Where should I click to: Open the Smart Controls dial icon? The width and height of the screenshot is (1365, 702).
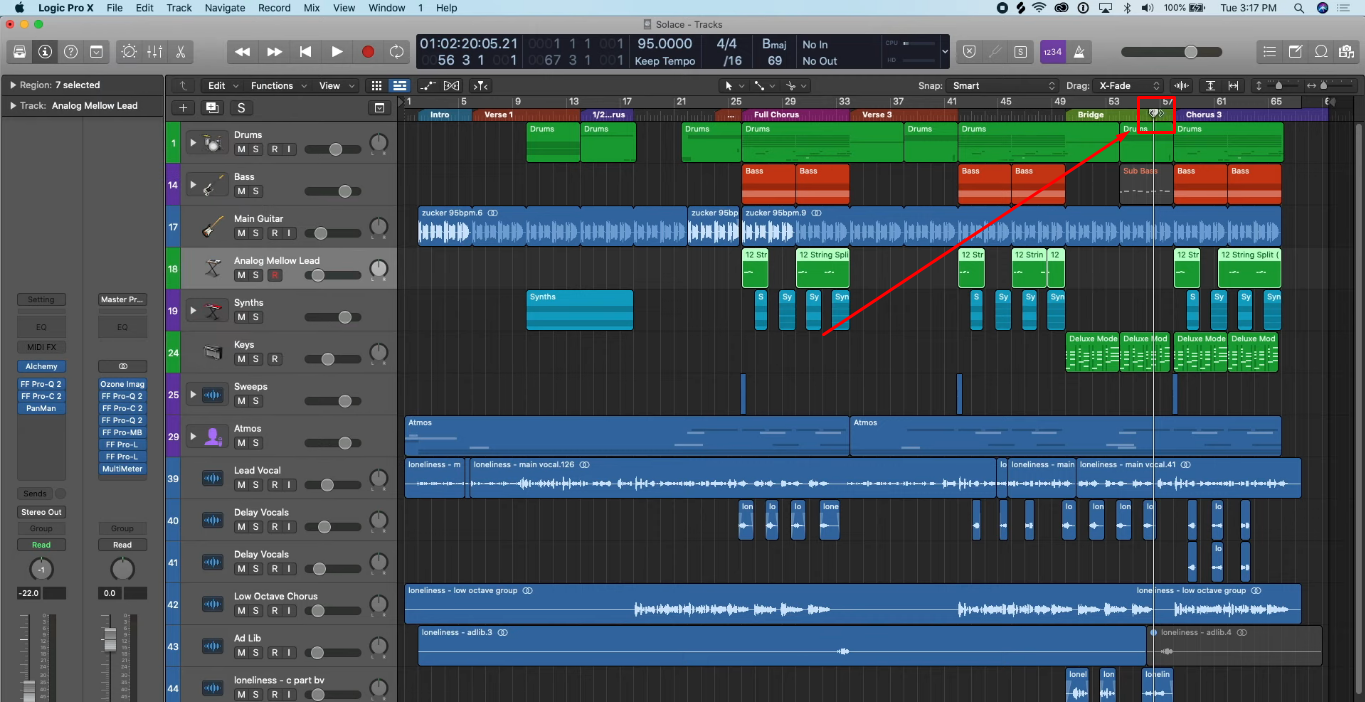tap(129, 52)
